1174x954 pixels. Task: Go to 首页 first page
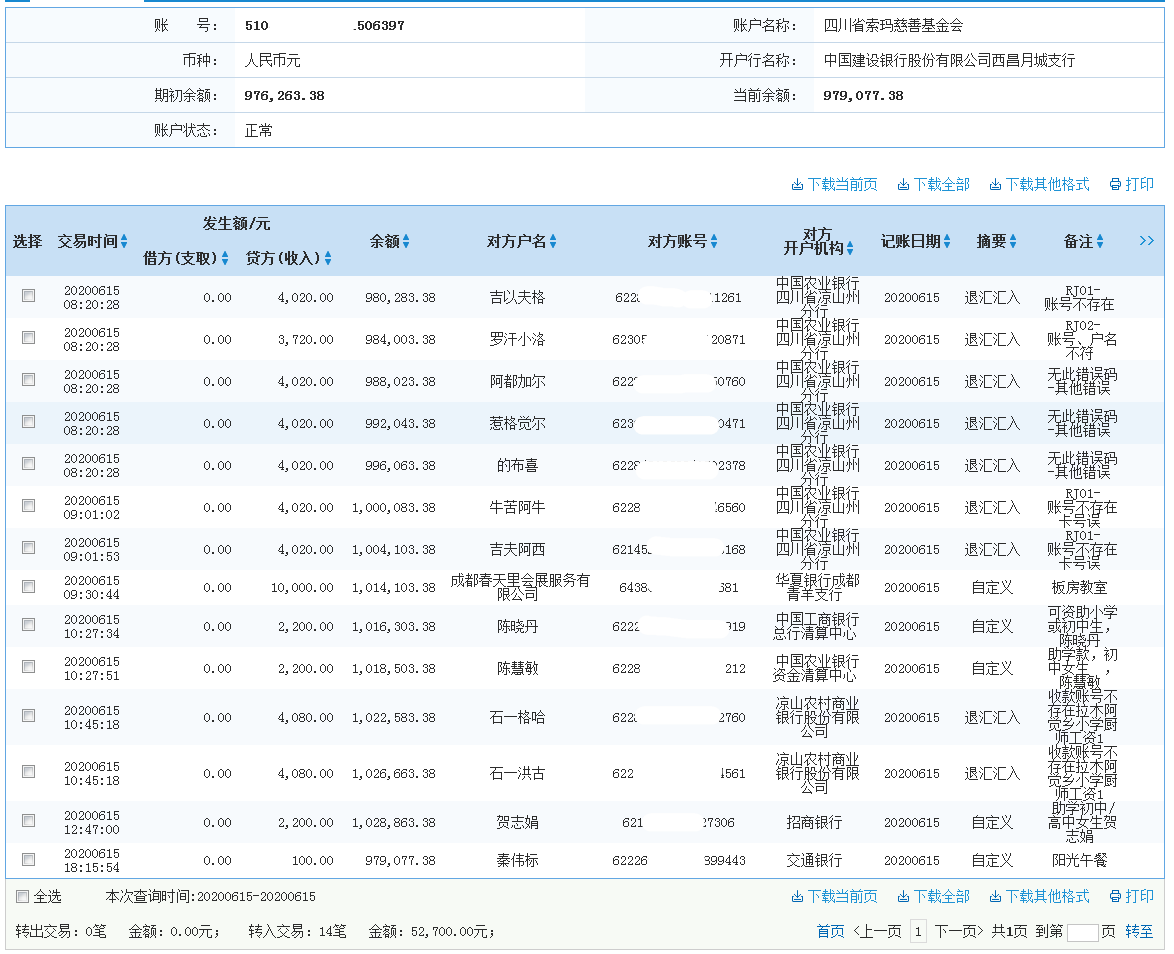[830, 932]
